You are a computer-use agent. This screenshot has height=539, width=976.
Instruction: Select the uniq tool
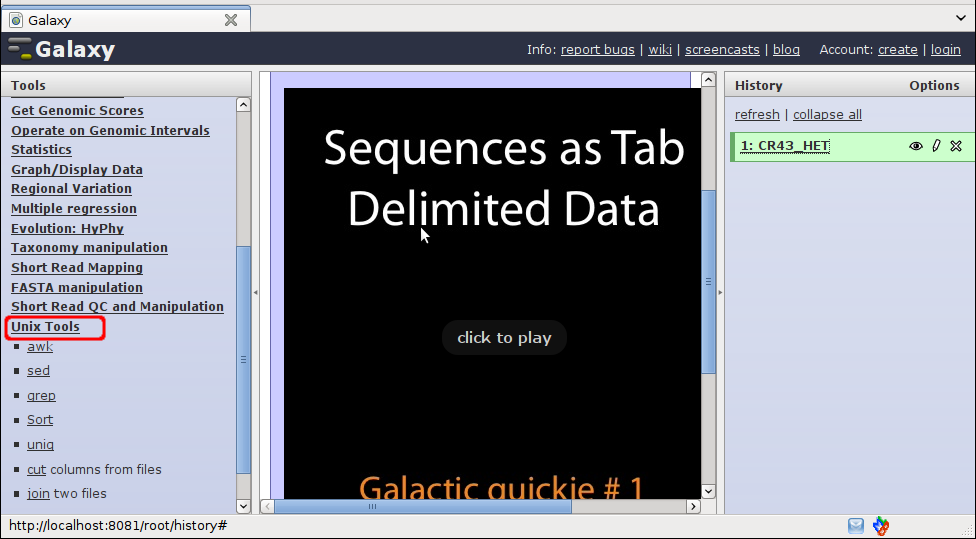[40, 445]
